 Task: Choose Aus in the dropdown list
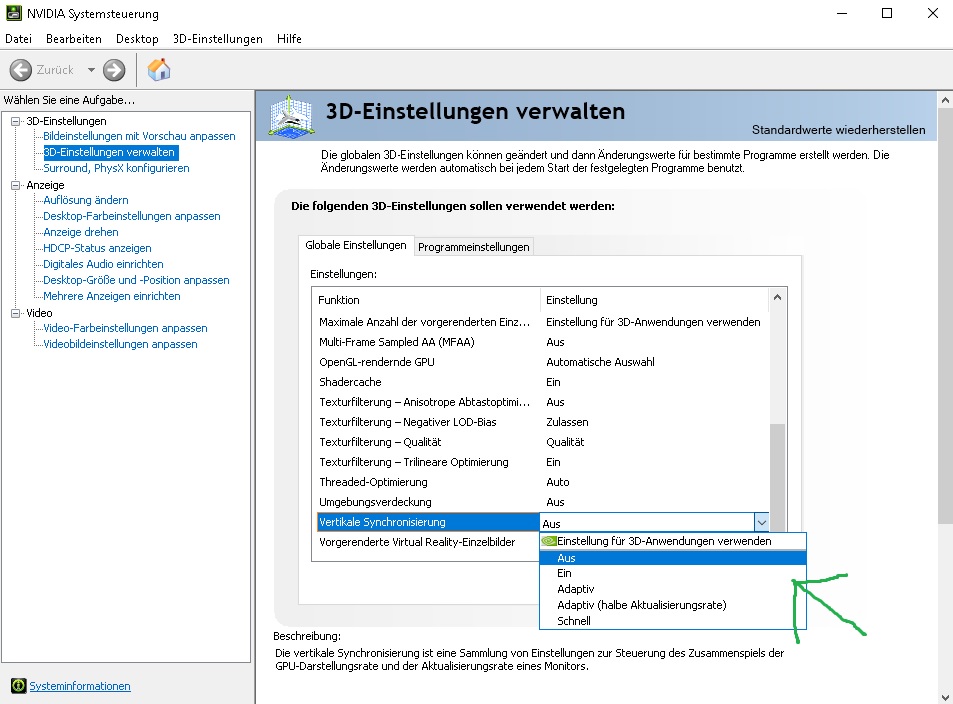[673, 557]
